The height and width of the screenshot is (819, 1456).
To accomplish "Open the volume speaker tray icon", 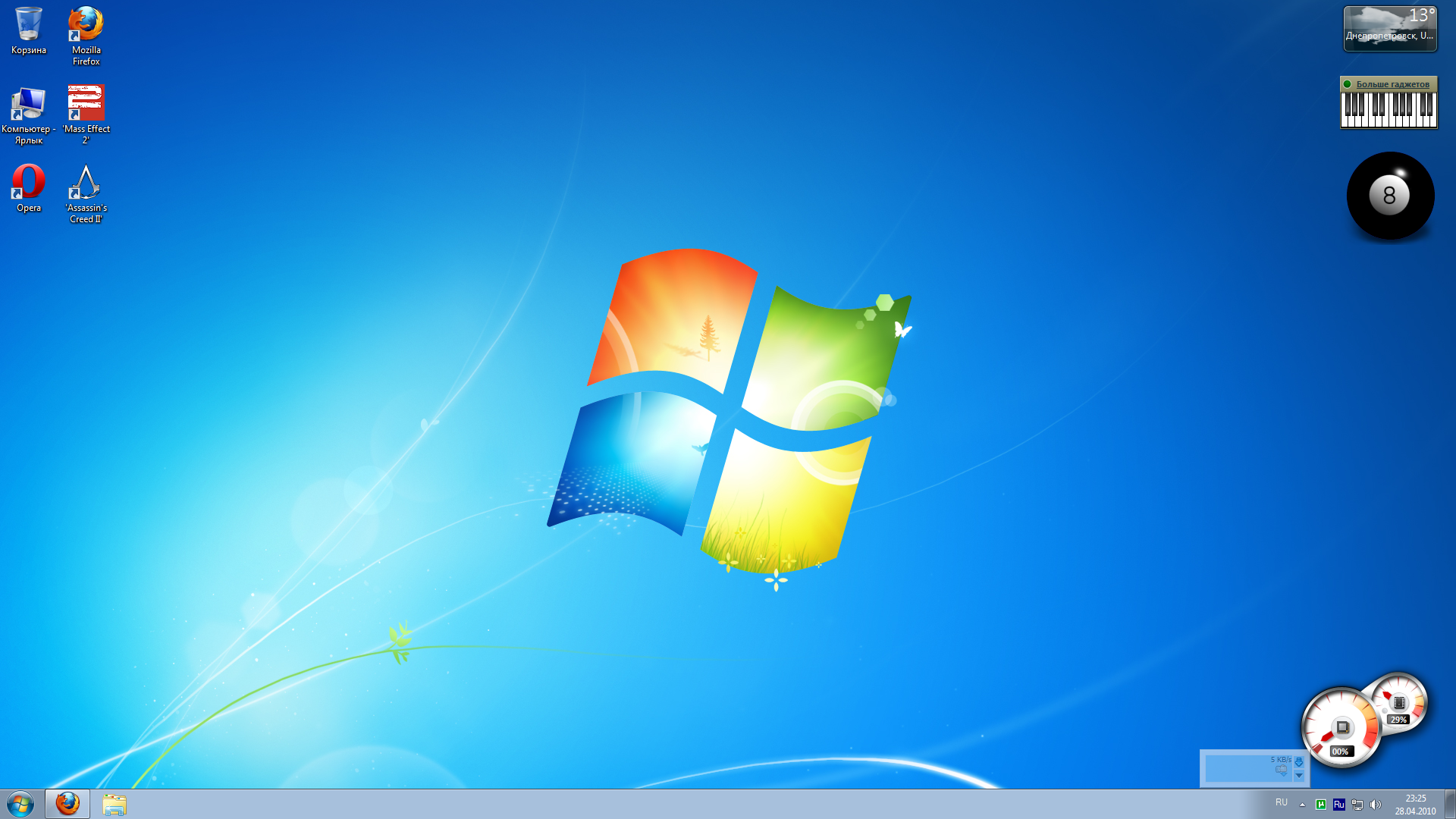I will (x=1376, y=805).
